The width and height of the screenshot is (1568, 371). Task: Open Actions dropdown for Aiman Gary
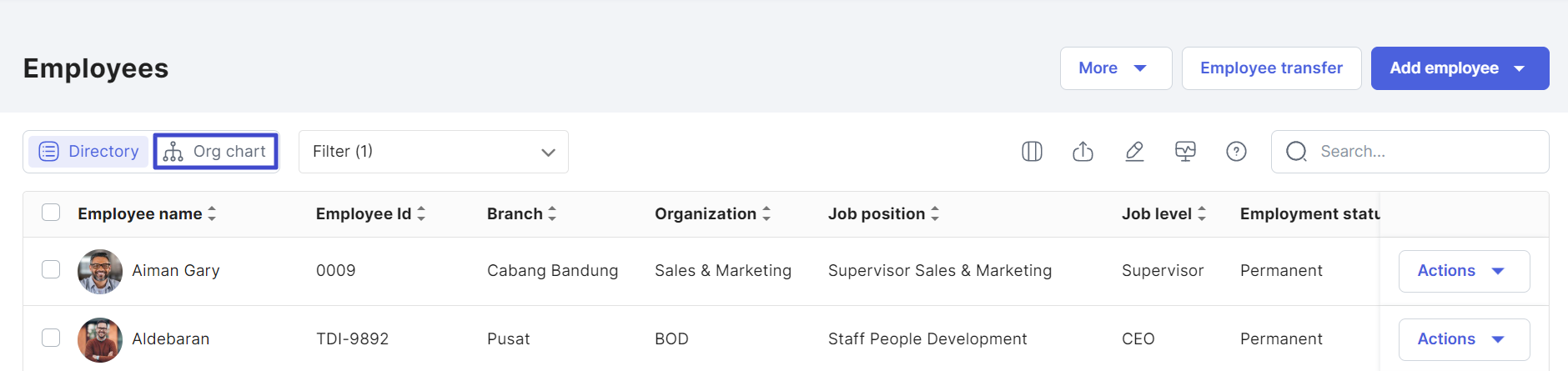pos(1464,271)
